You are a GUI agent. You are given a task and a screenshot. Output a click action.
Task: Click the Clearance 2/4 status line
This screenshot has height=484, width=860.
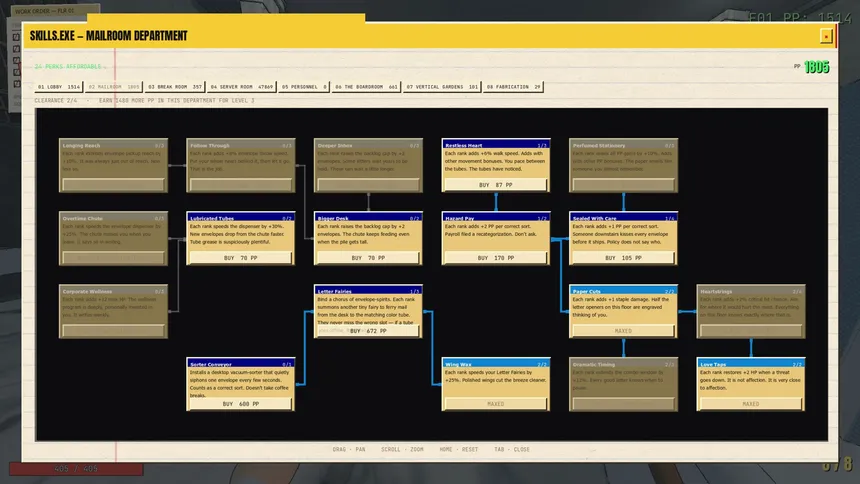point(144,100)
